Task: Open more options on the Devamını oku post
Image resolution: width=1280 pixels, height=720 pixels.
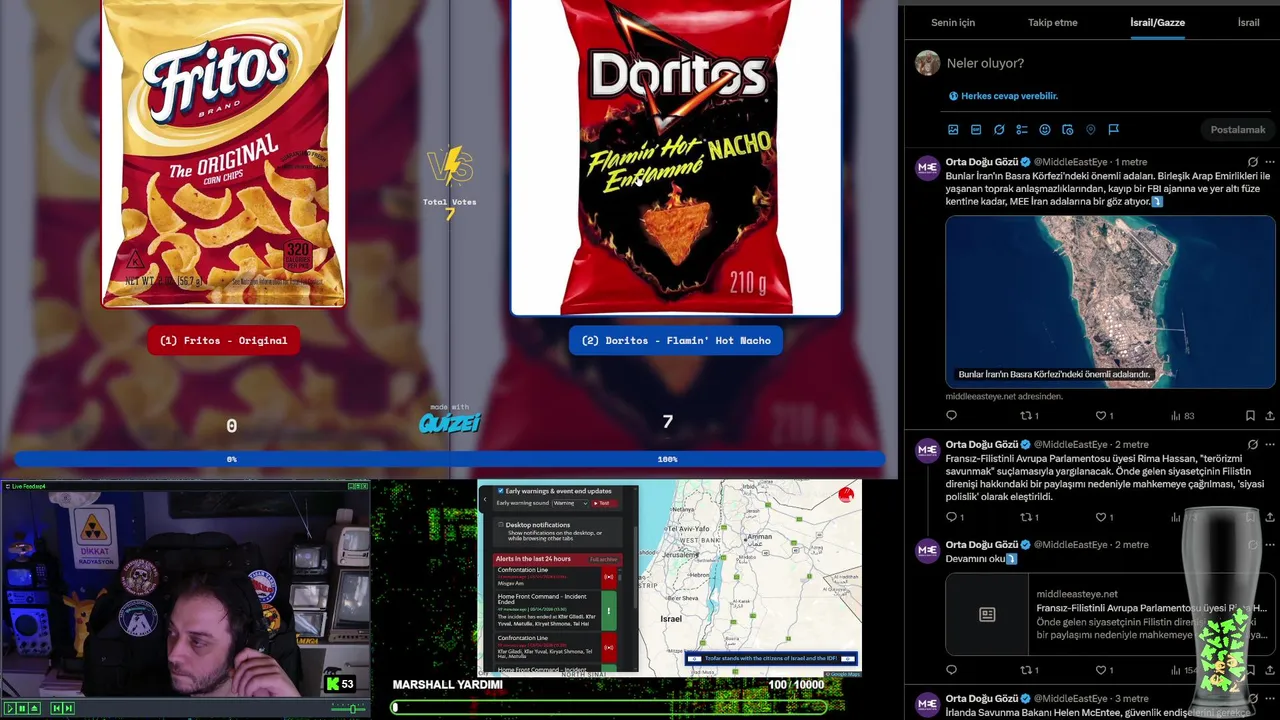Action: tap(1270, 545)
